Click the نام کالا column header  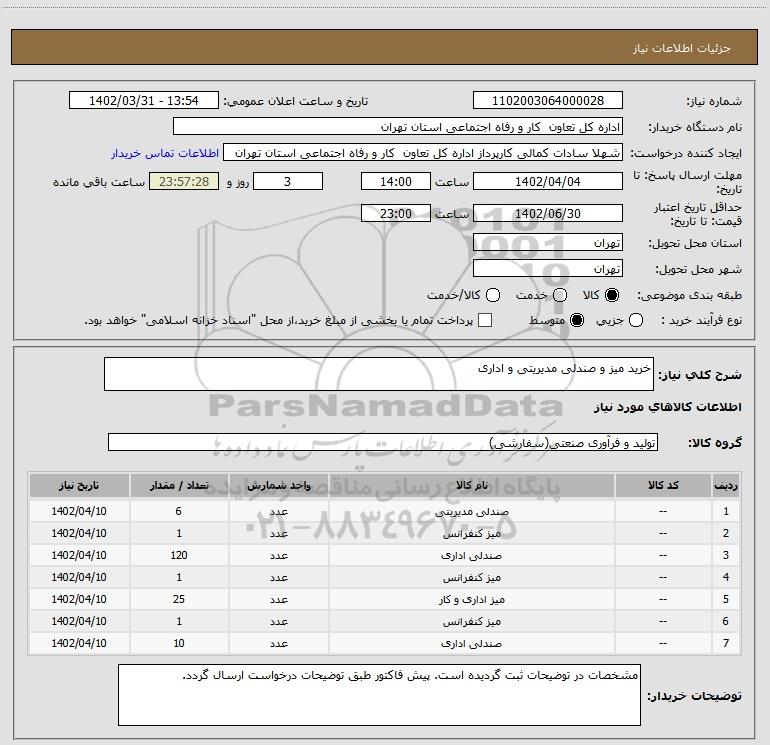(471, 486)
